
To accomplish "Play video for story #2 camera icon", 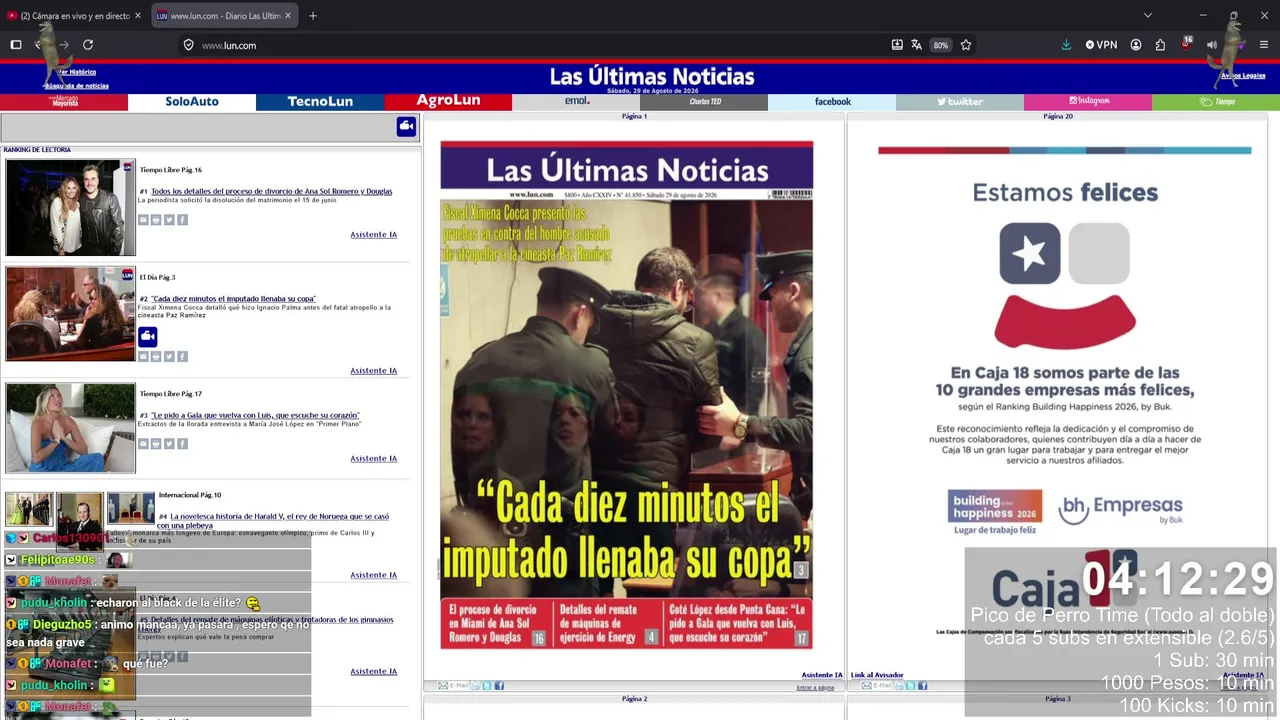I will (148, 336).
